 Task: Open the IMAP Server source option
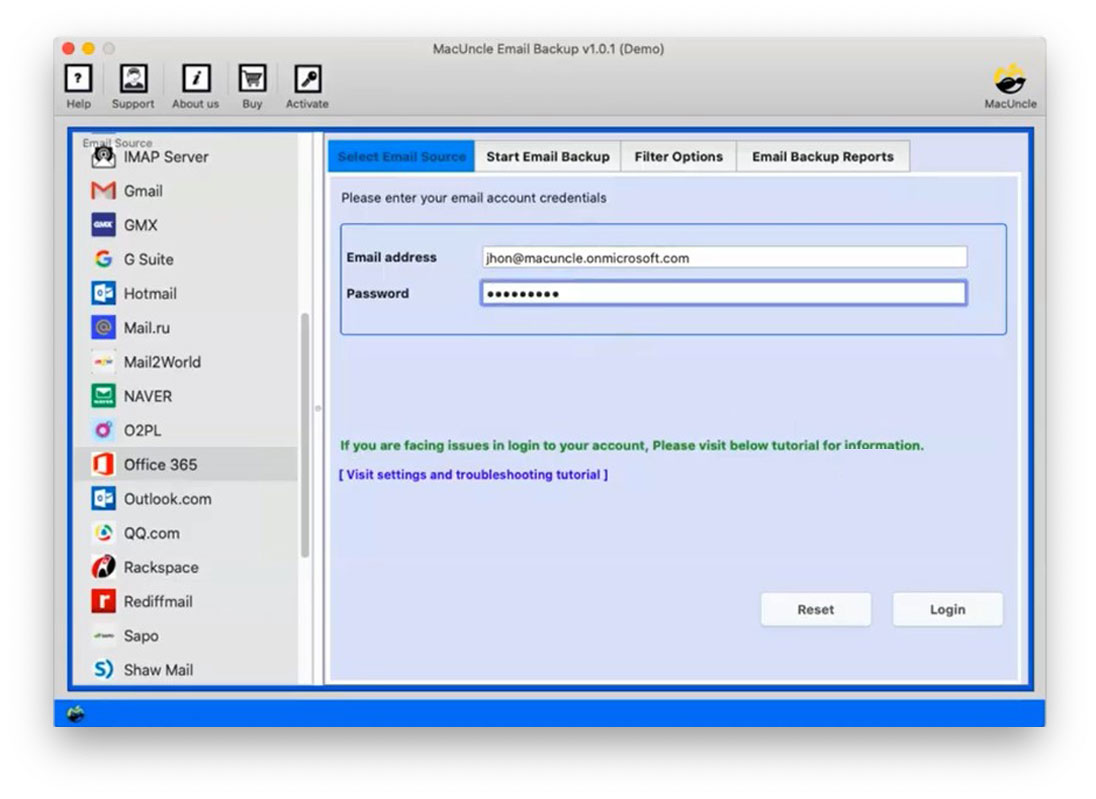[165, 157]
